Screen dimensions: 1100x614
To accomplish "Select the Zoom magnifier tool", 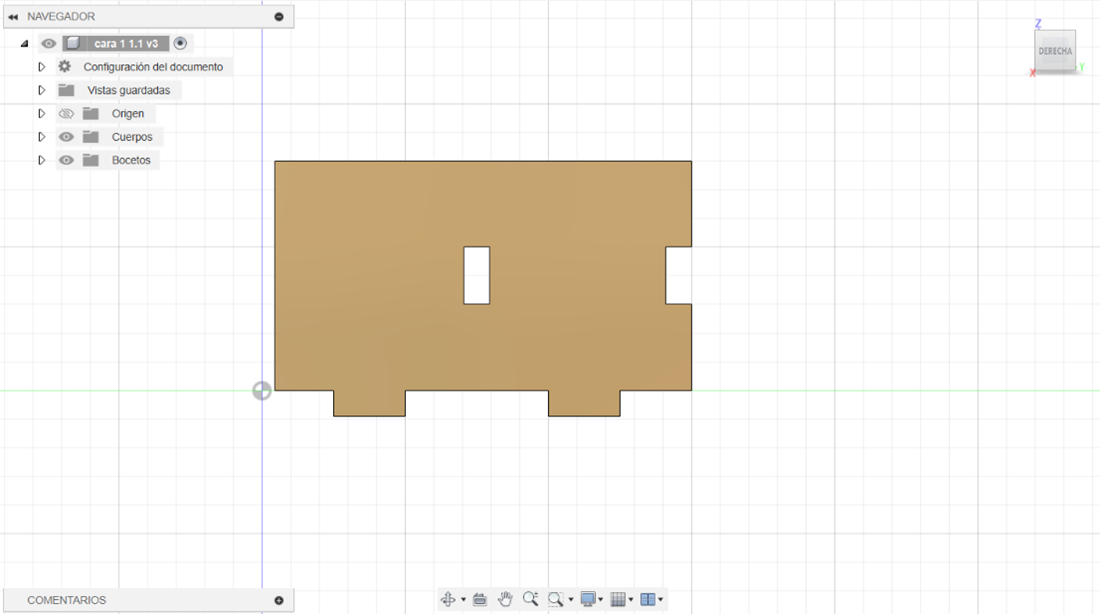I will [x=530, y=599].
